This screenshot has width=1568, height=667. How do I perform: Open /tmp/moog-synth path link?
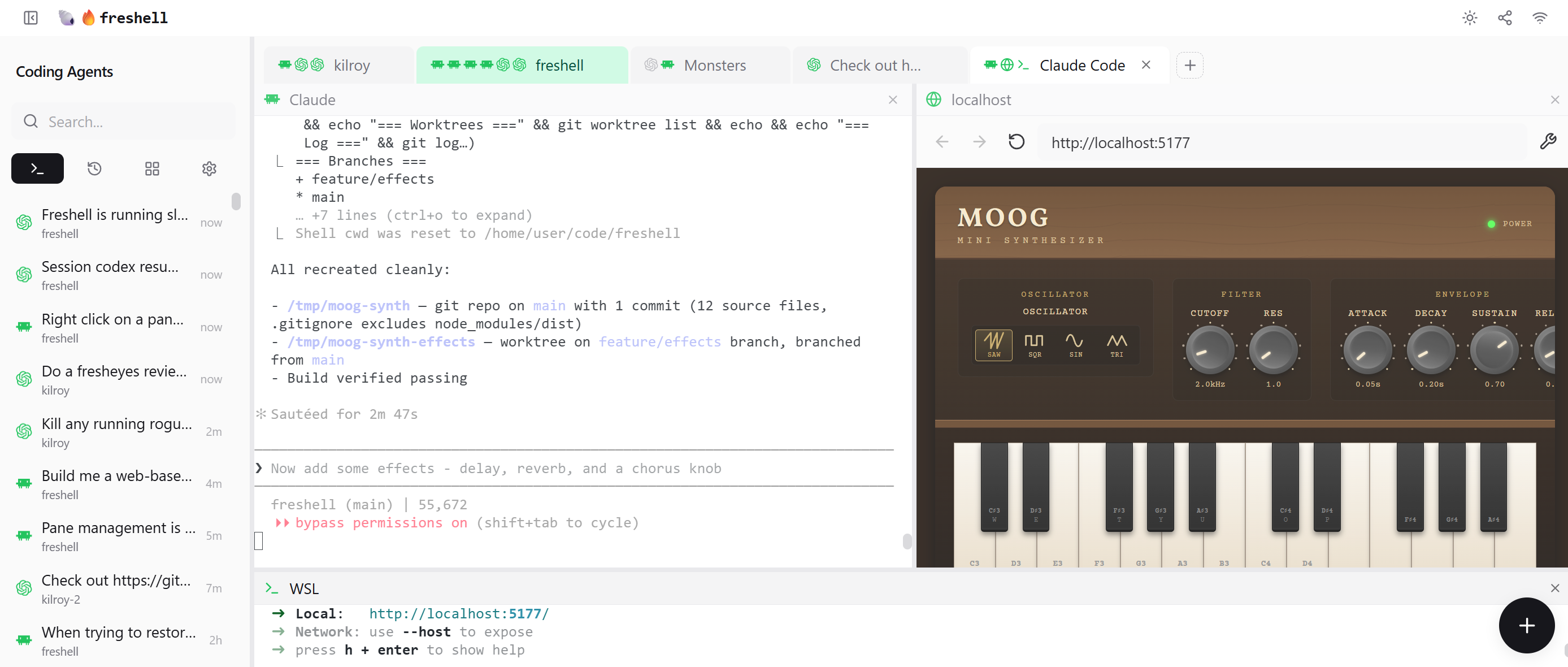(x=349, y=305)
